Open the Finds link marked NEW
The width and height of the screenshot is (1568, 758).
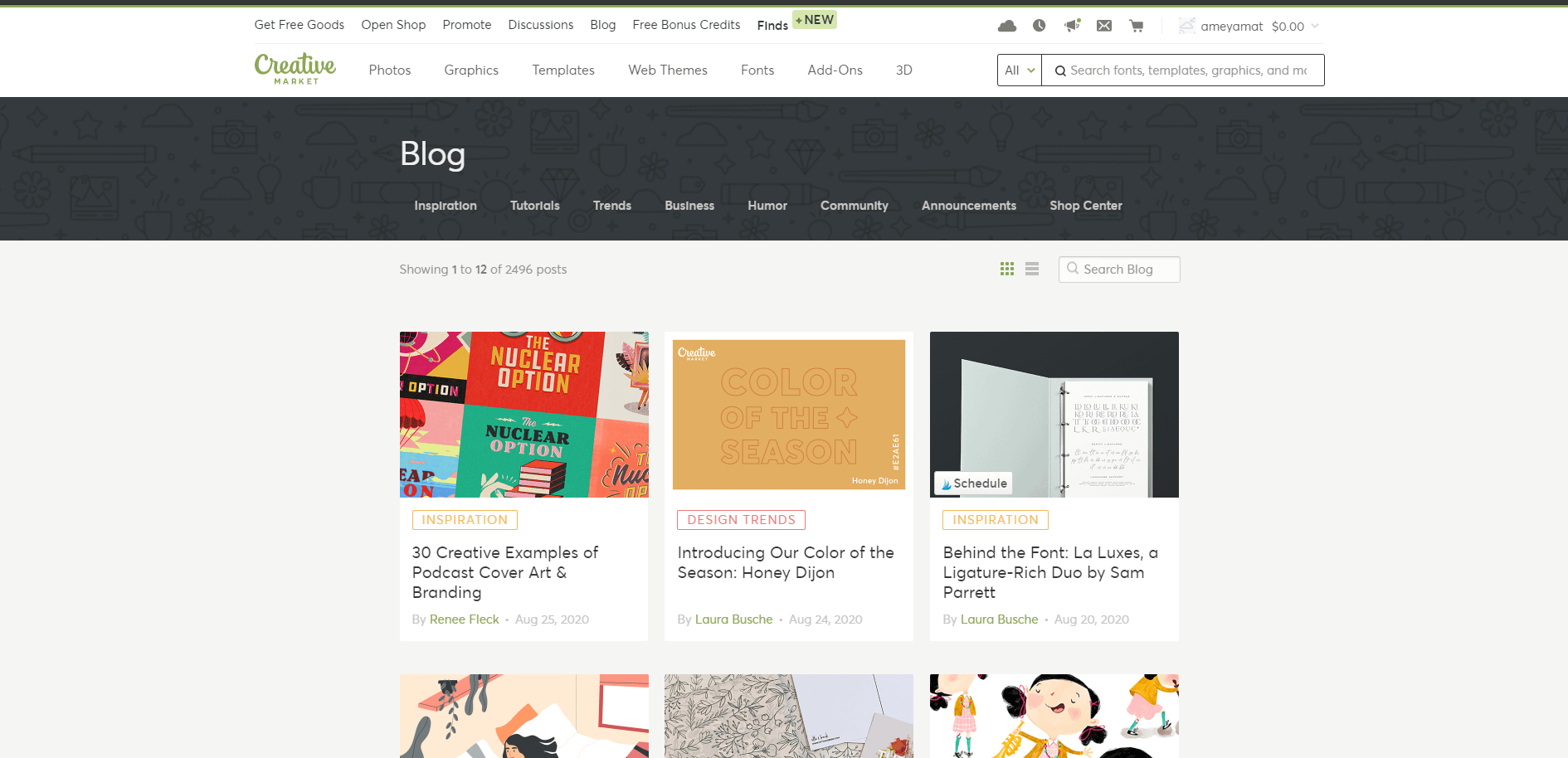[772, 26]
